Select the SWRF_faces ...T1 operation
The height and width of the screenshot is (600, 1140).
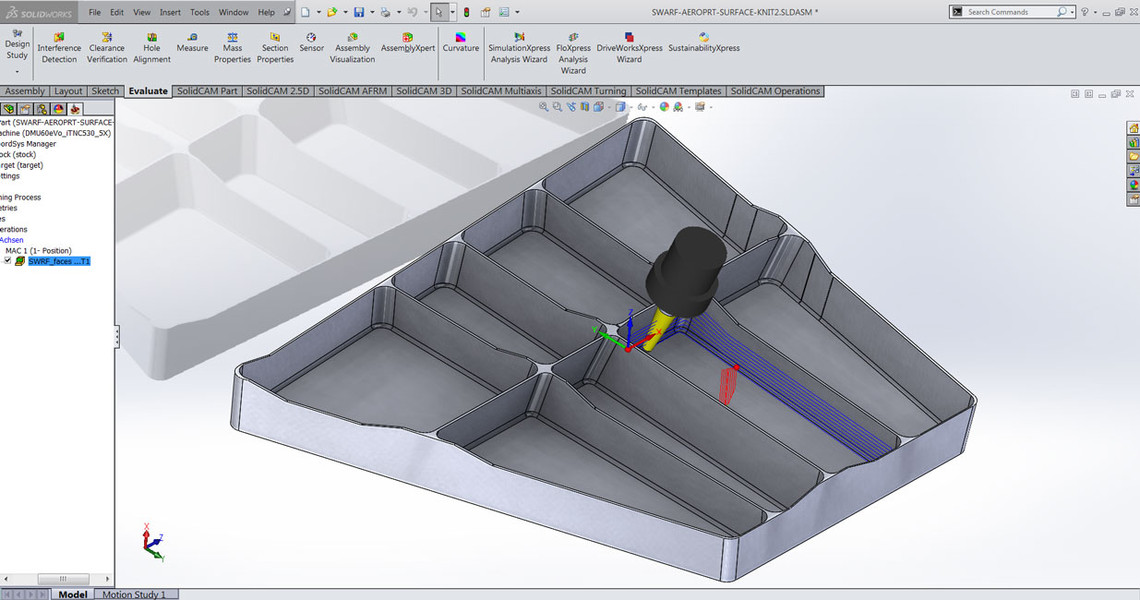(59, 261)
